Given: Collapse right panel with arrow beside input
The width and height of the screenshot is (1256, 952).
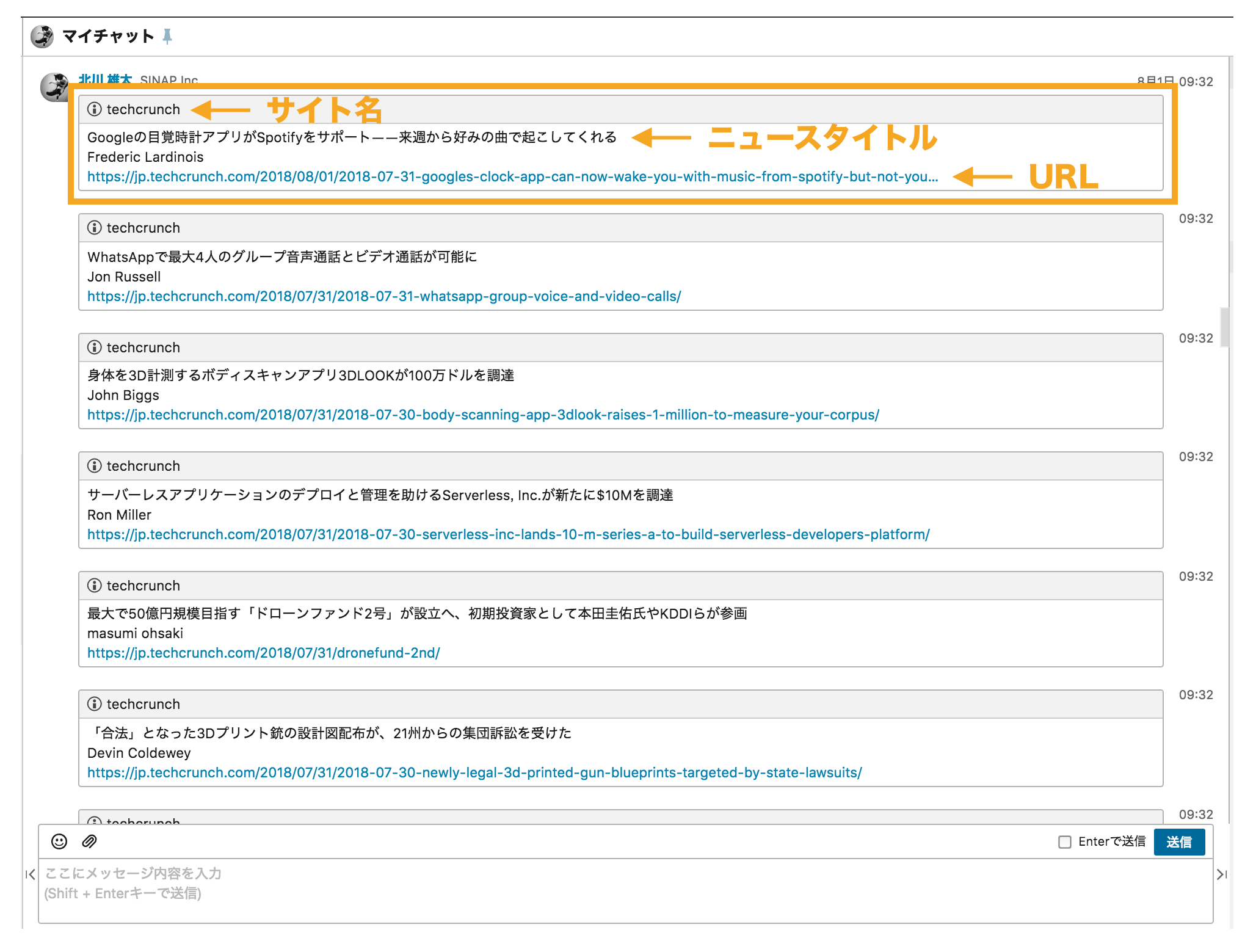Looking at the screenshot, I should pos(1222,874).
